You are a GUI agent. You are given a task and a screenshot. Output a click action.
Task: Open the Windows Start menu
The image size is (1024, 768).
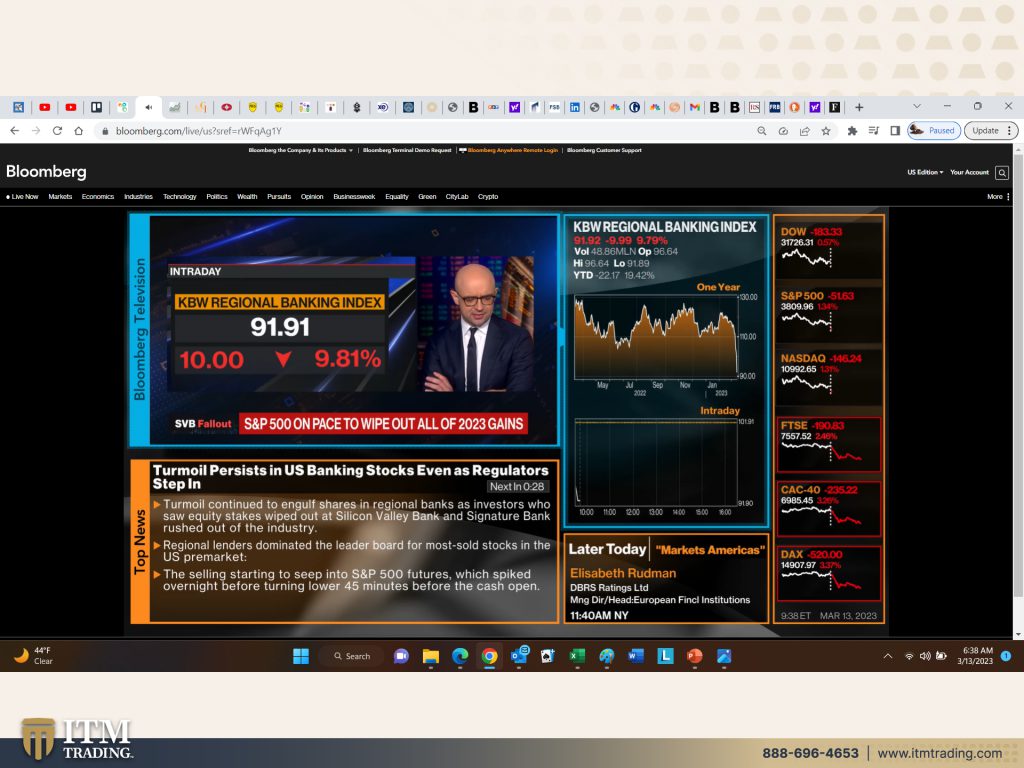(x=301, y=656)
